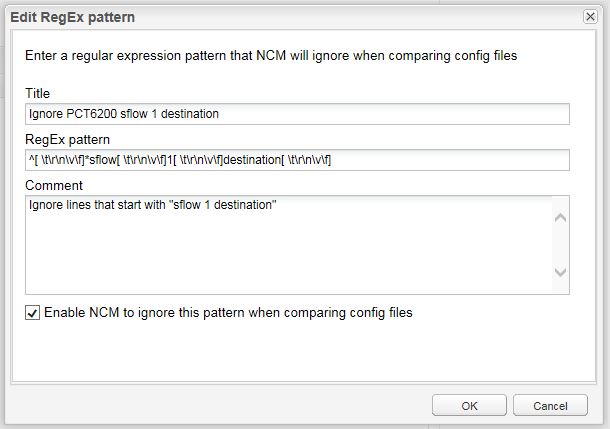Screen dimensions: 610x429
Task: Click the regular expression instruction text
Action: 271,57
